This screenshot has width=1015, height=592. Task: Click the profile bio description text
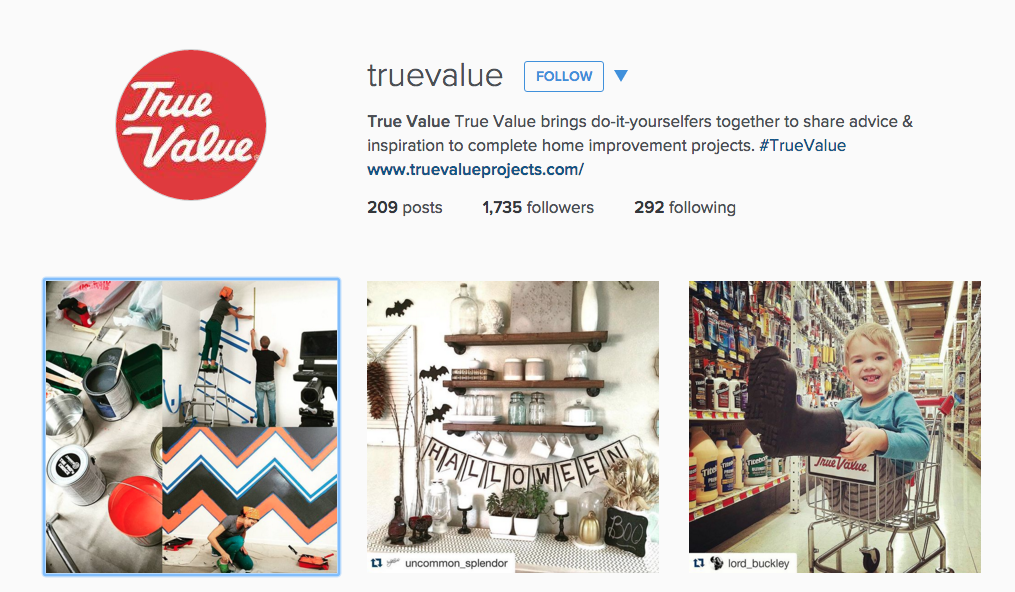pyautogui.click(x=640, y=133)
